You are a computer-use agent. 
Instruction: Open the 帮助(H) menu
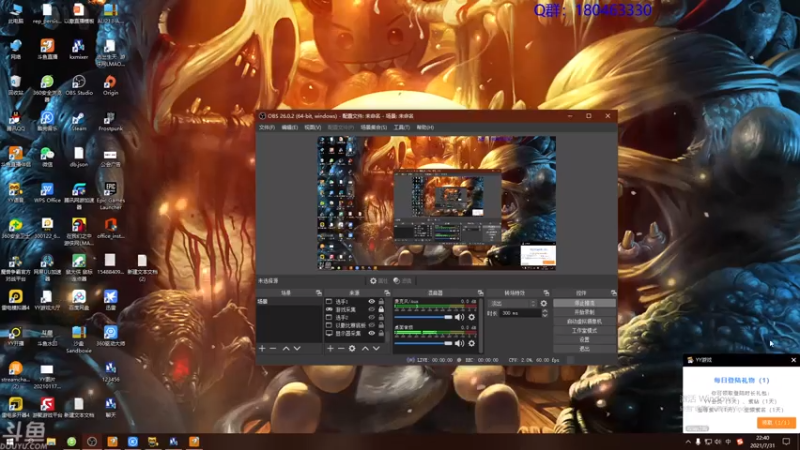click(425, 128)
